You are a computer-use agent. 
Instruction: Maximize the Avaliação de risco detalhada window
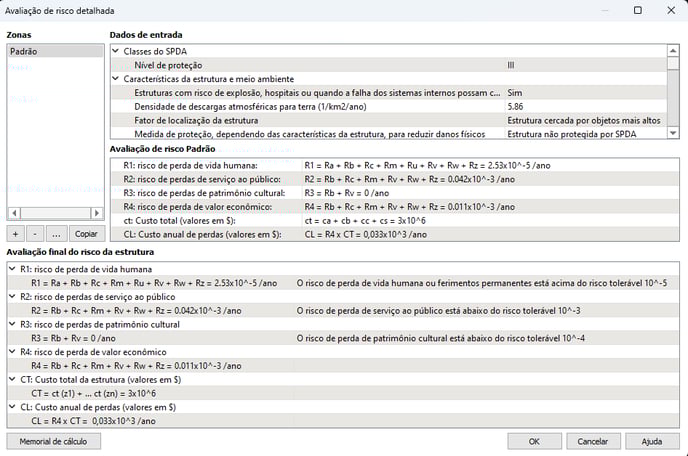tap(638, 10)
